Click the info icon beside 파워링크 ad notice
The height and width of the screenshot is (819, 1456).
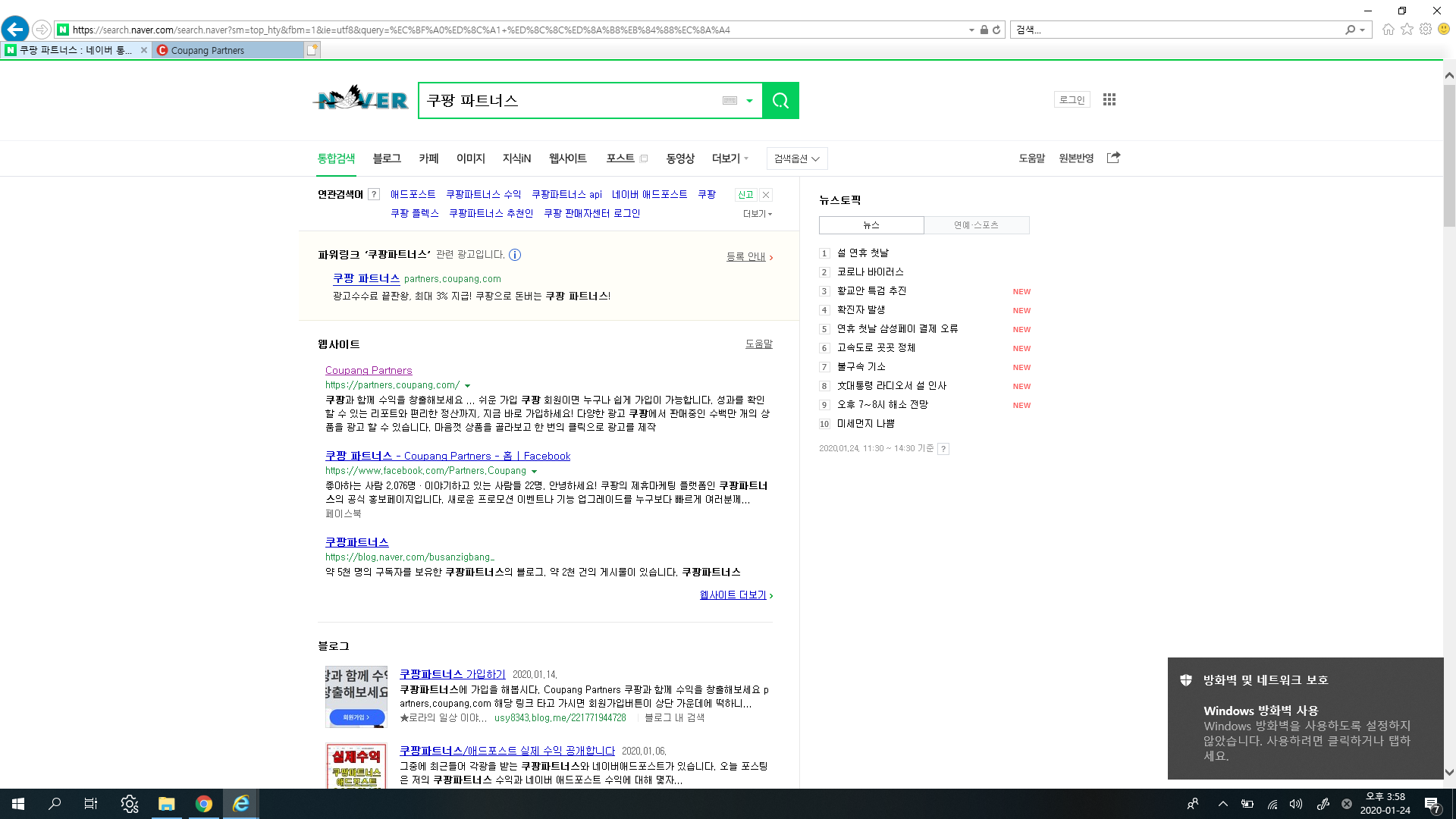tap(515, 255)
